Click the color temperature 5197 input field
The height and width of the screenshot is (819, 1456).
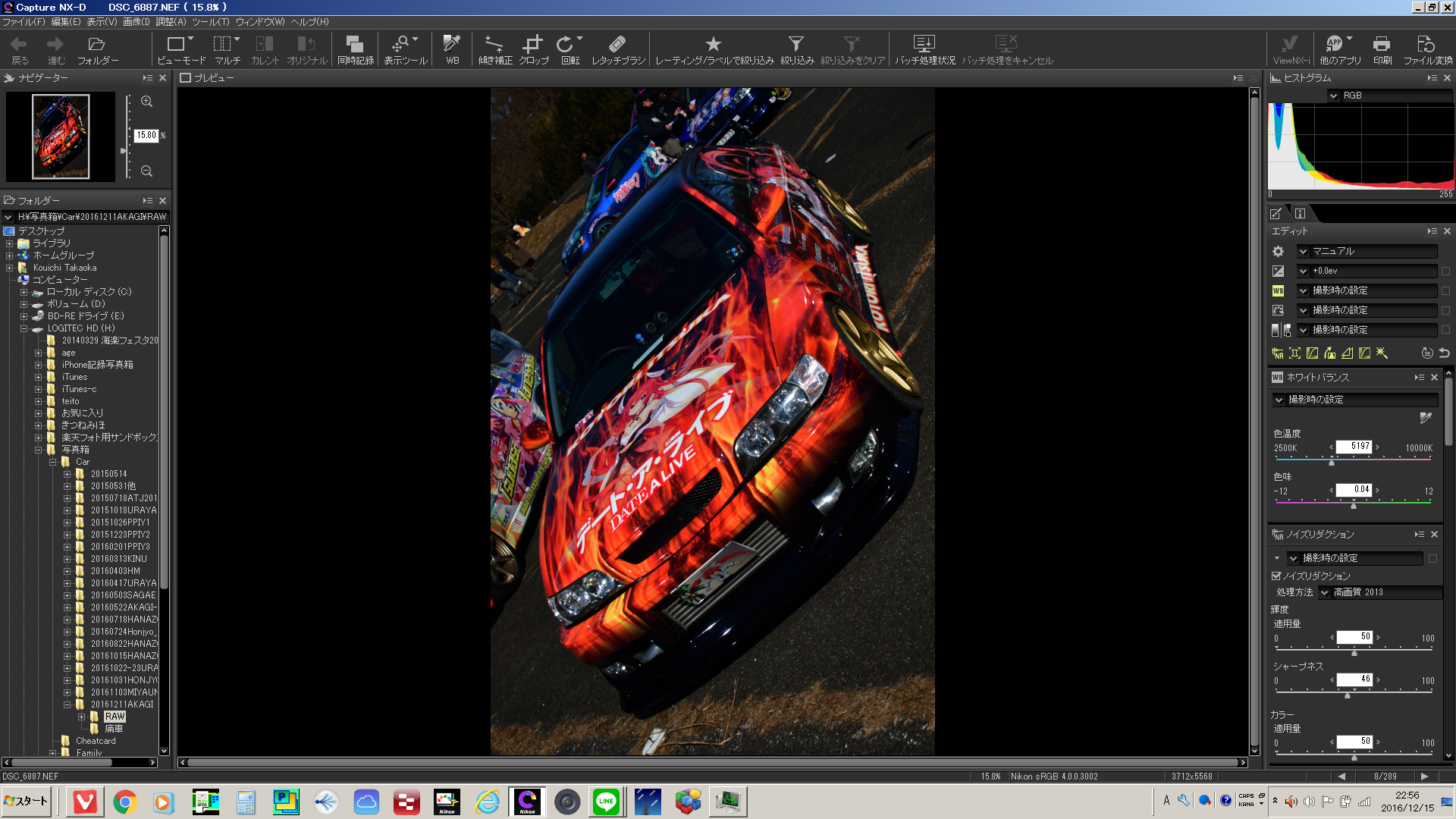coord(1354,447)
